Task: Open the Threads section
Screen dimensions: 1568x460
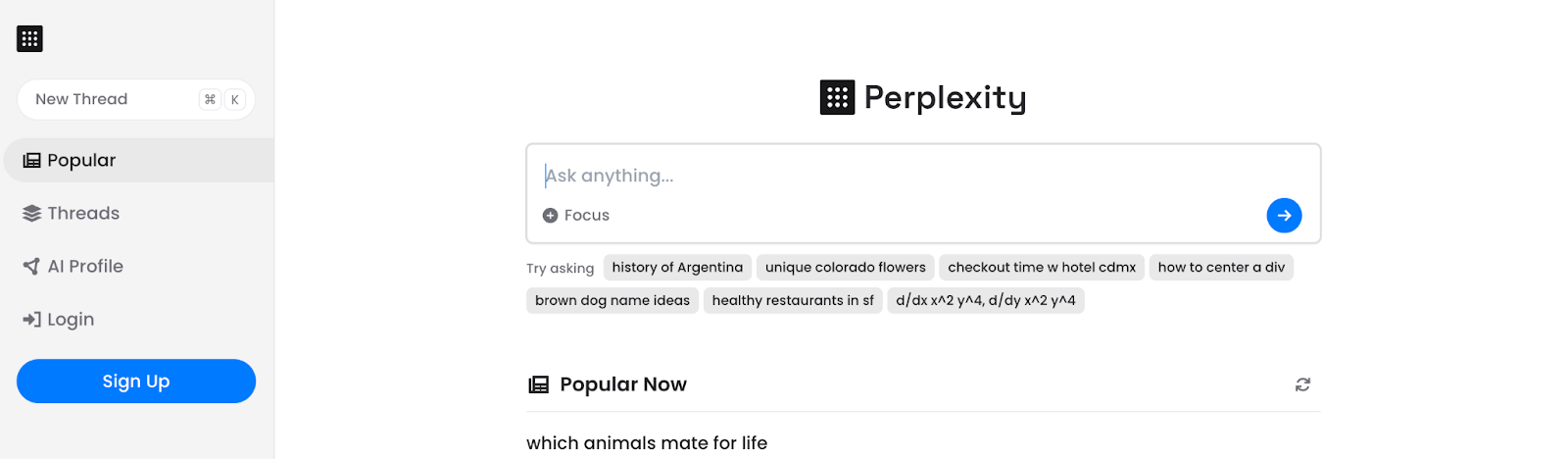Action: 83,214
